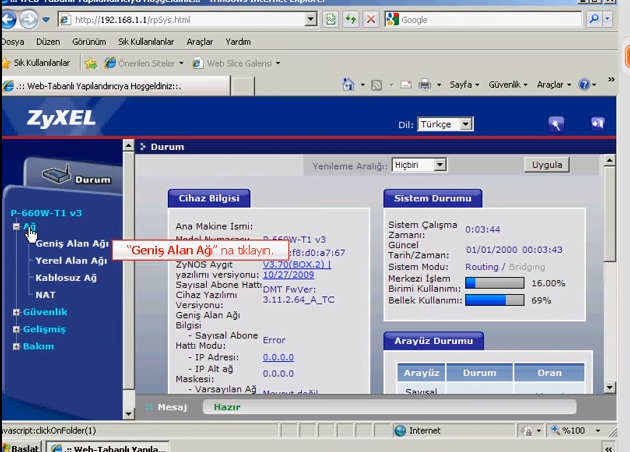Expand the Güvenlik tree node

(x=16, y=312)
